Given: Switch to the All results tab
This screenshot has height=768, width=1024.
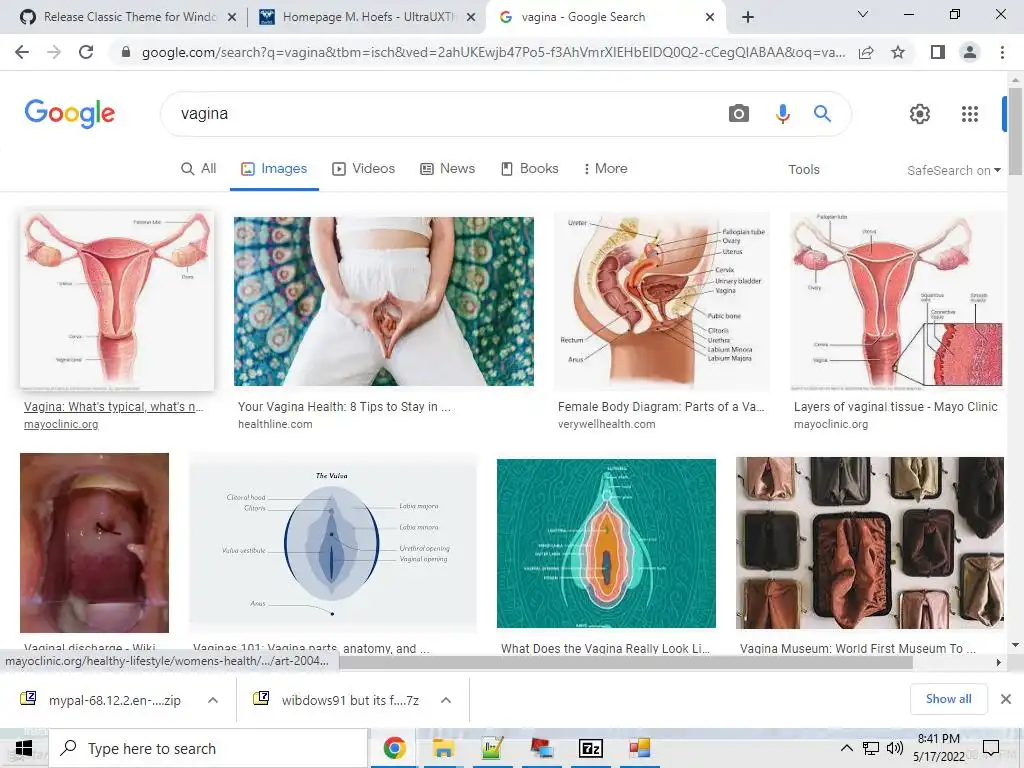Looking at the screenshot, I should coord(199,168).
